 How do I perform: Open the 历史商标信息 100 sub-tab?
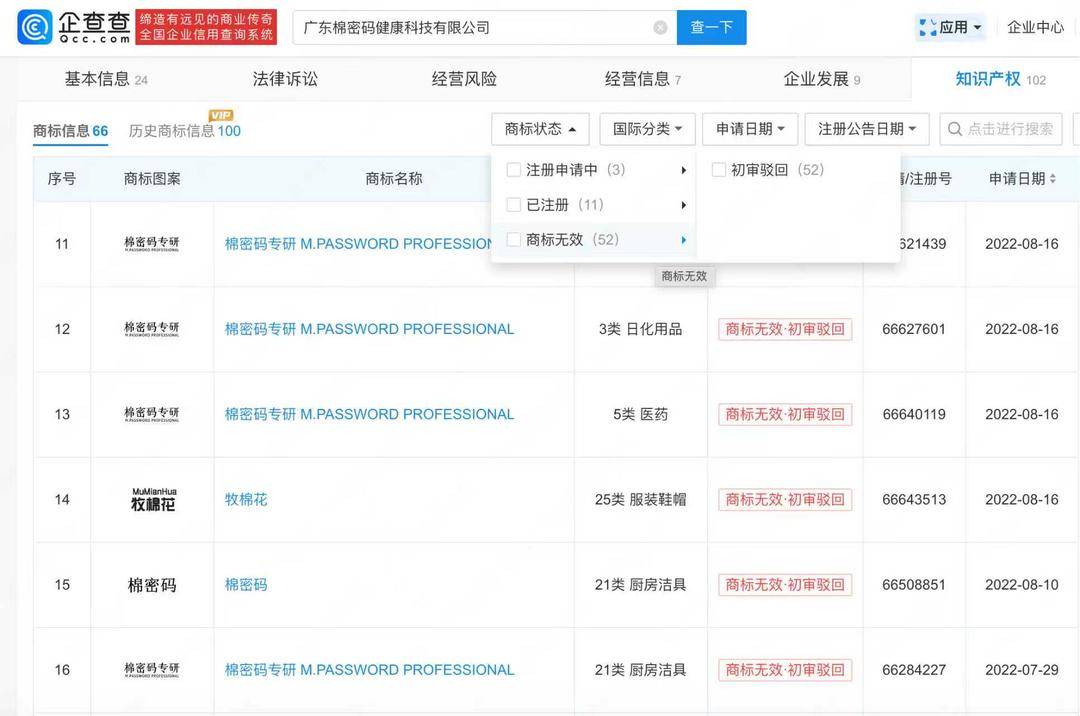pos(185,131)
